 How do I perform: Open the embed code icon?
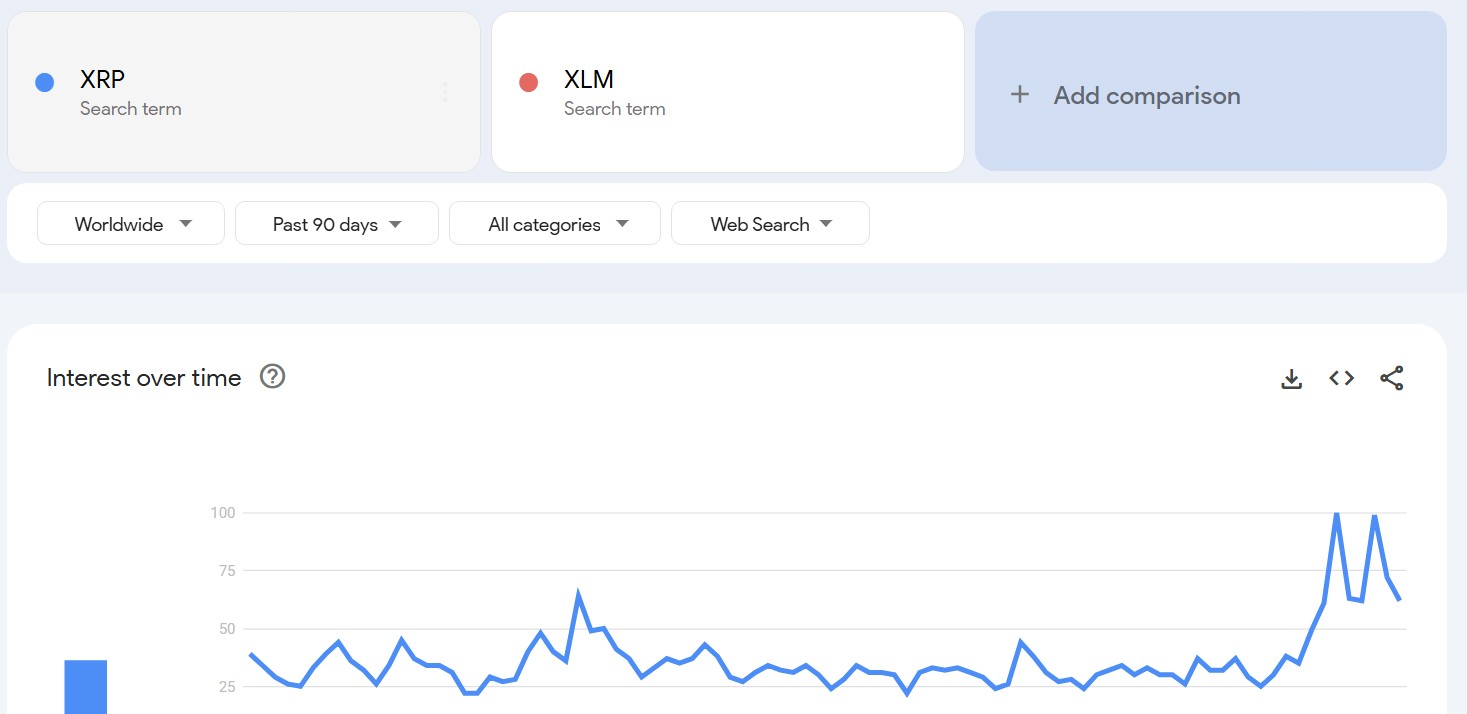click(1342, 378)
